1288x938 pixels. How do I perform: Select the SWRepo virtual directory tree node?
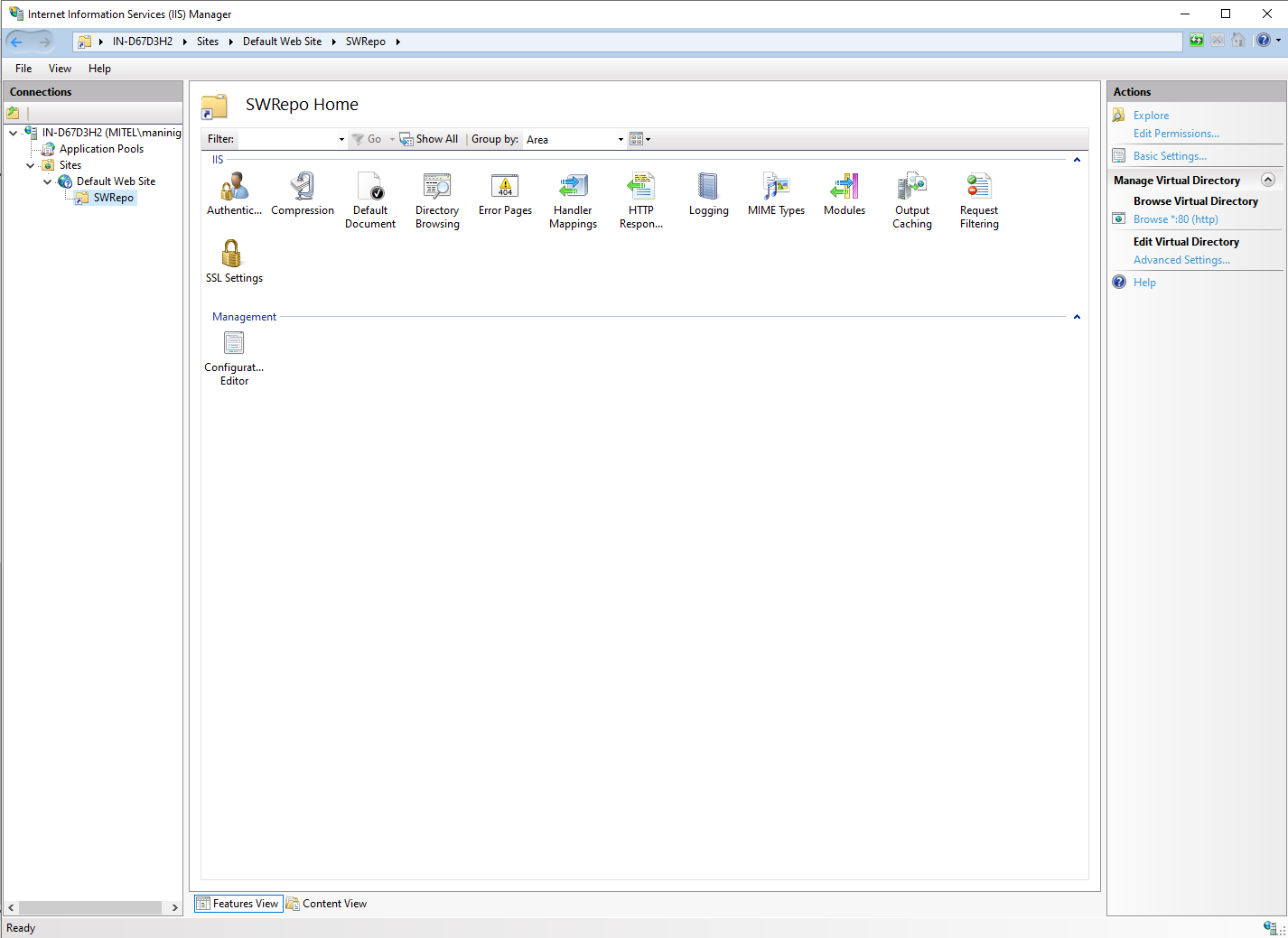click(113, 198)
